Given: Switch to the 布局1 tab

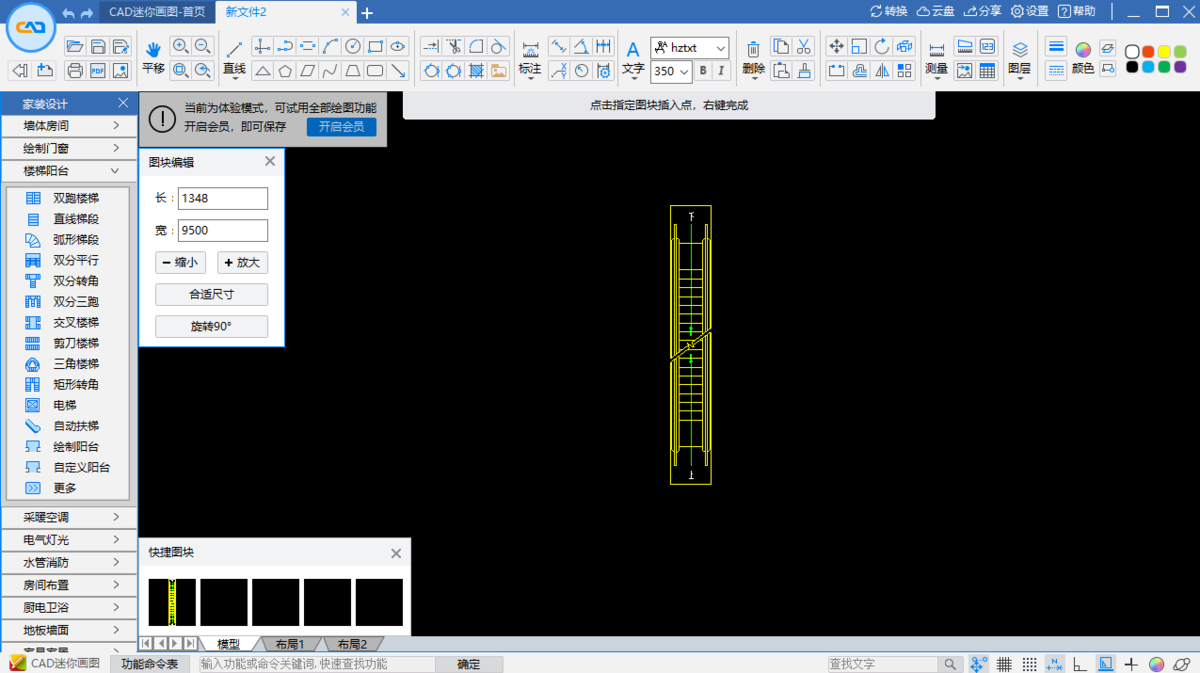Looking at the screenshot, I should (290, 644).
